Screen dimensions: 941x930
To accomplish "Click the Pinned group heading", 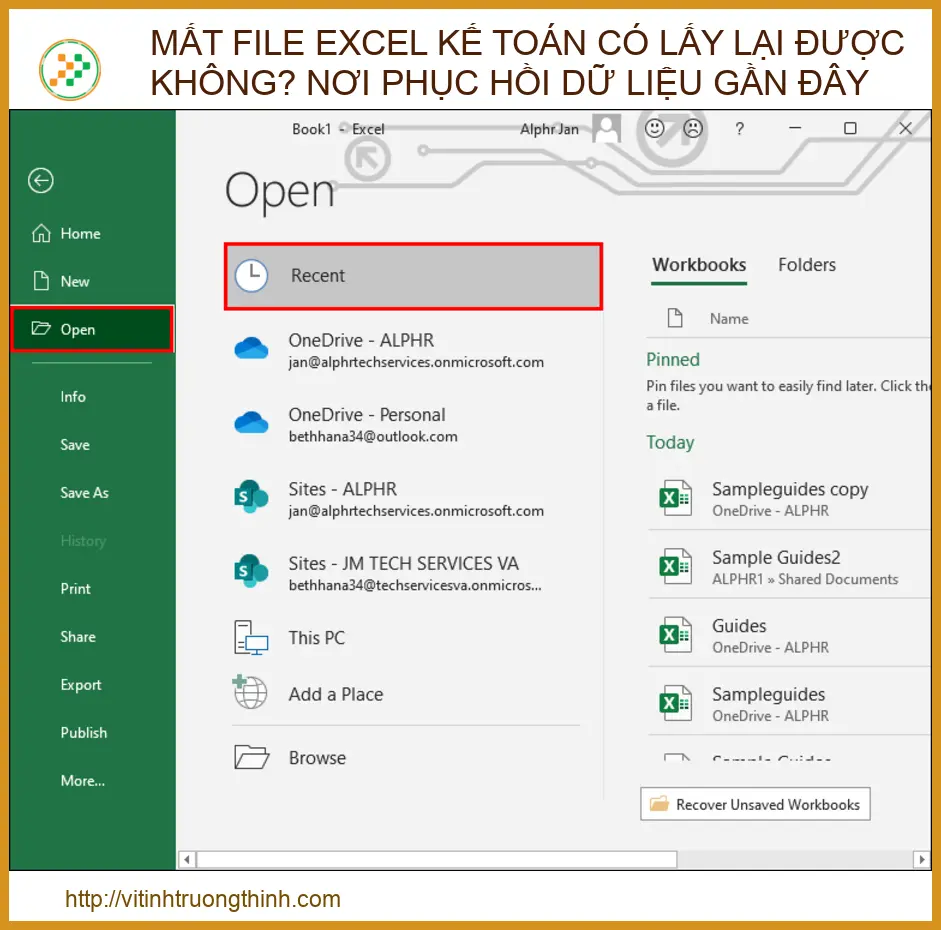I will 673,359.
